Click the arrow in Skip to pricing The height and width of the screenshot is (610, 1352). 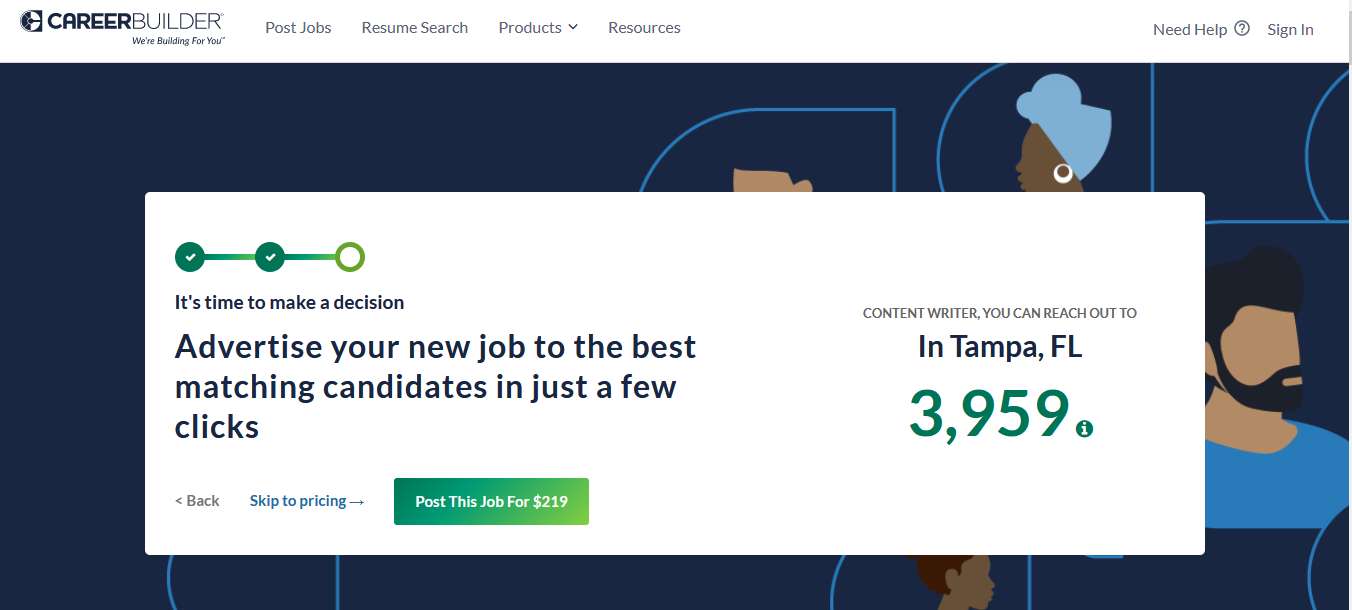(357, 501)
